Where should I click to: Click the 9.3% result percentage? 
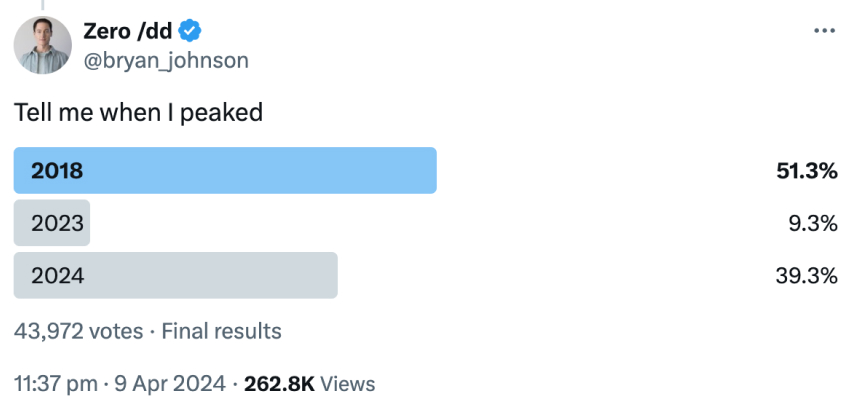pos(813,223)
